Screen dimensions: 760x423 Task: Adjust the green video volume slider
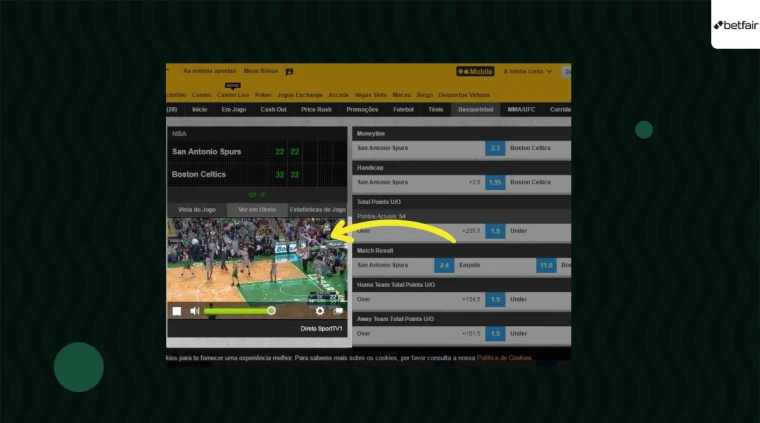pos(239,311)
